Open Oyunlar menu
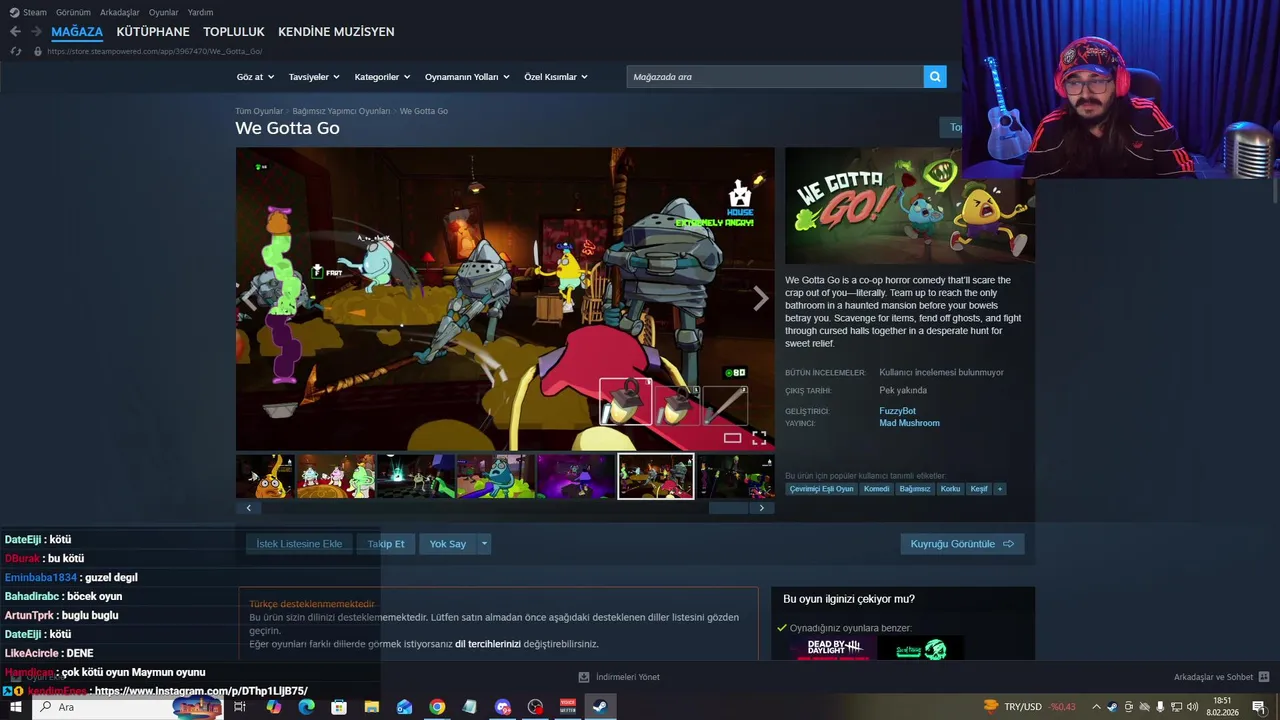Screen dimensions: 1280x720 [x=163, y=12]
